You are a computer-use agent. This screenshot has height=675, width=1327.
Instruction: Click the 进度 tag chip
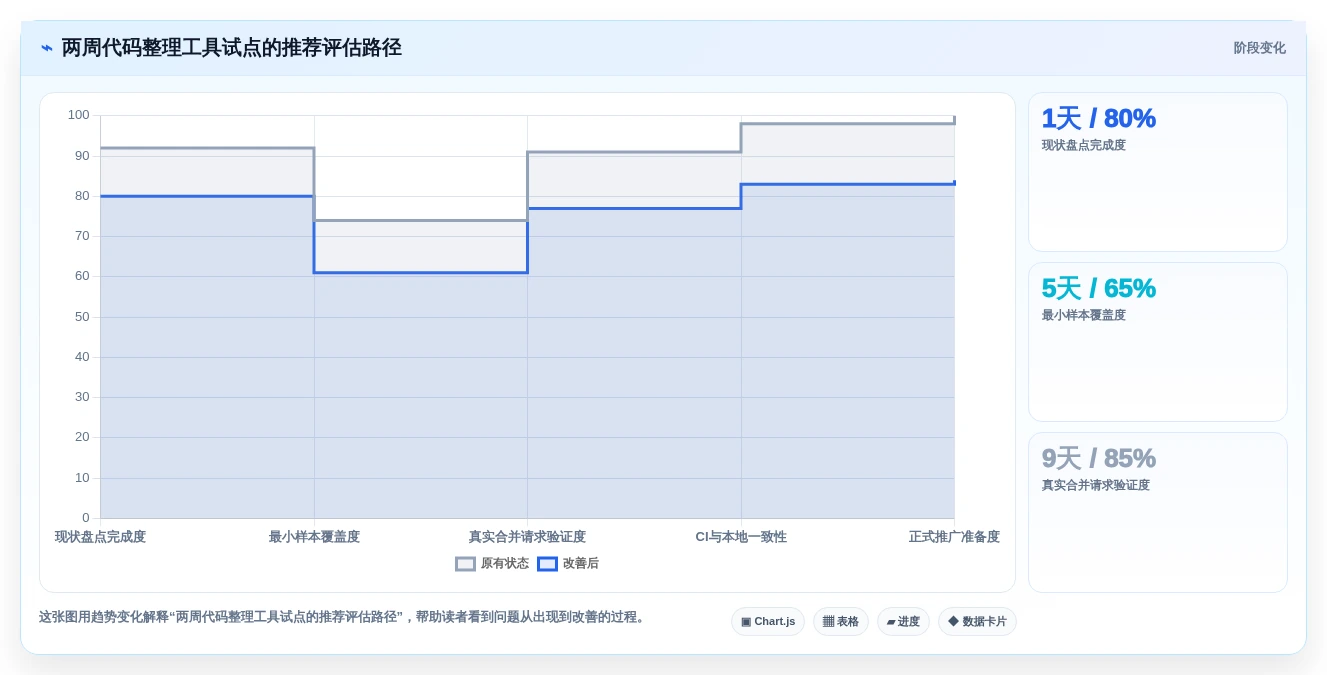coord(903,622)
